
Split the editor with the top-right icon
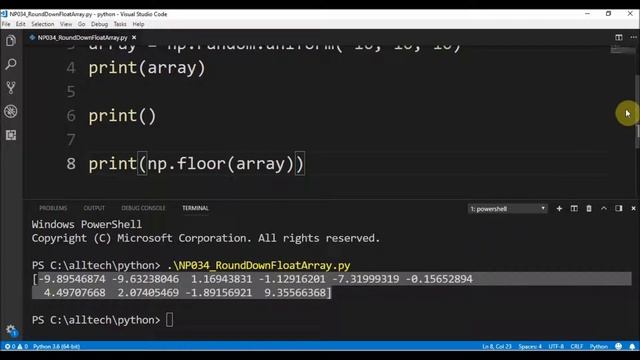[619, 37]
